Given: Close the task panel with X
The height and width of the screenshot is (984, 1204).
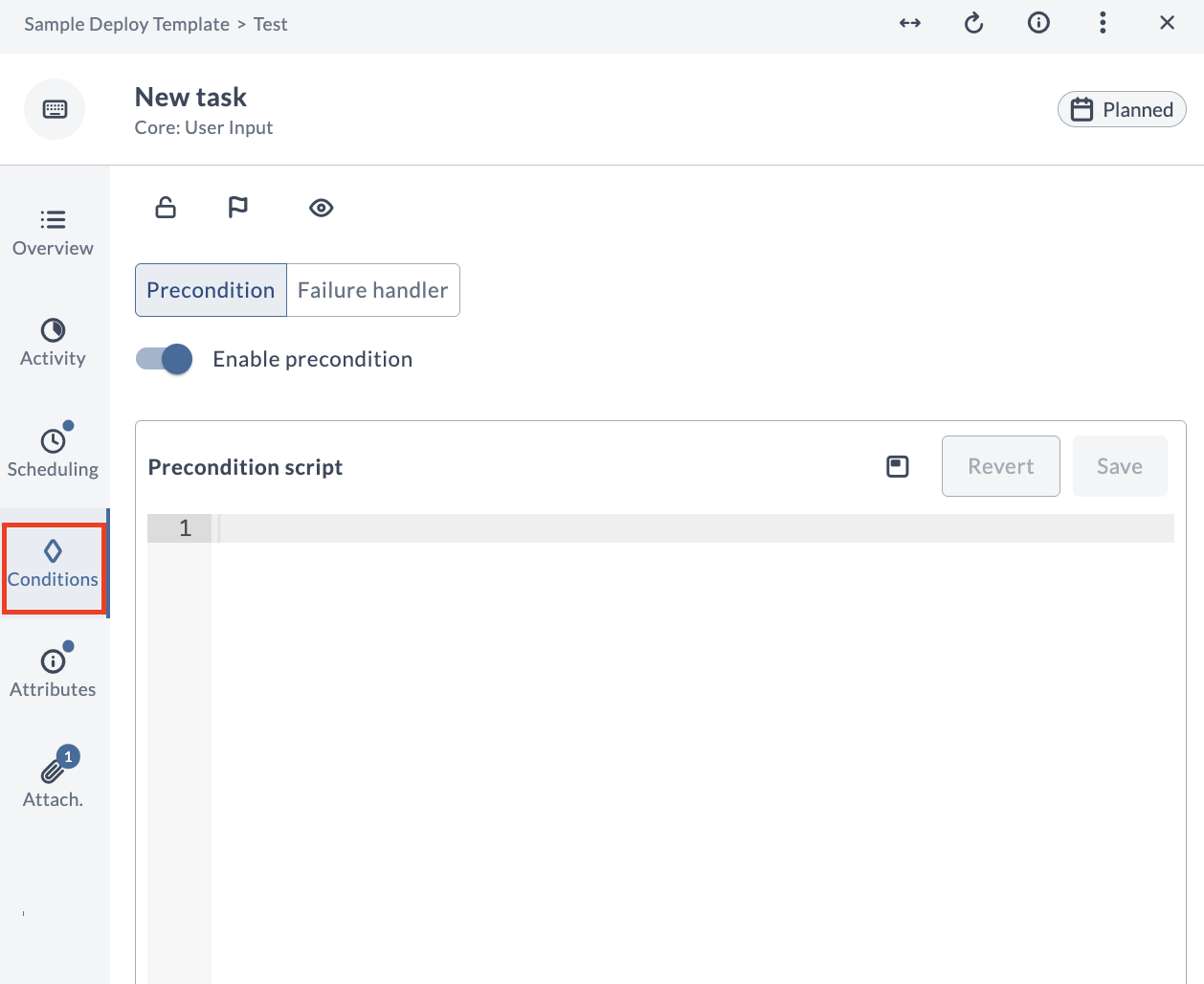Looking at the screenshot, I should pyautogui.click(x=1167, y=23).
